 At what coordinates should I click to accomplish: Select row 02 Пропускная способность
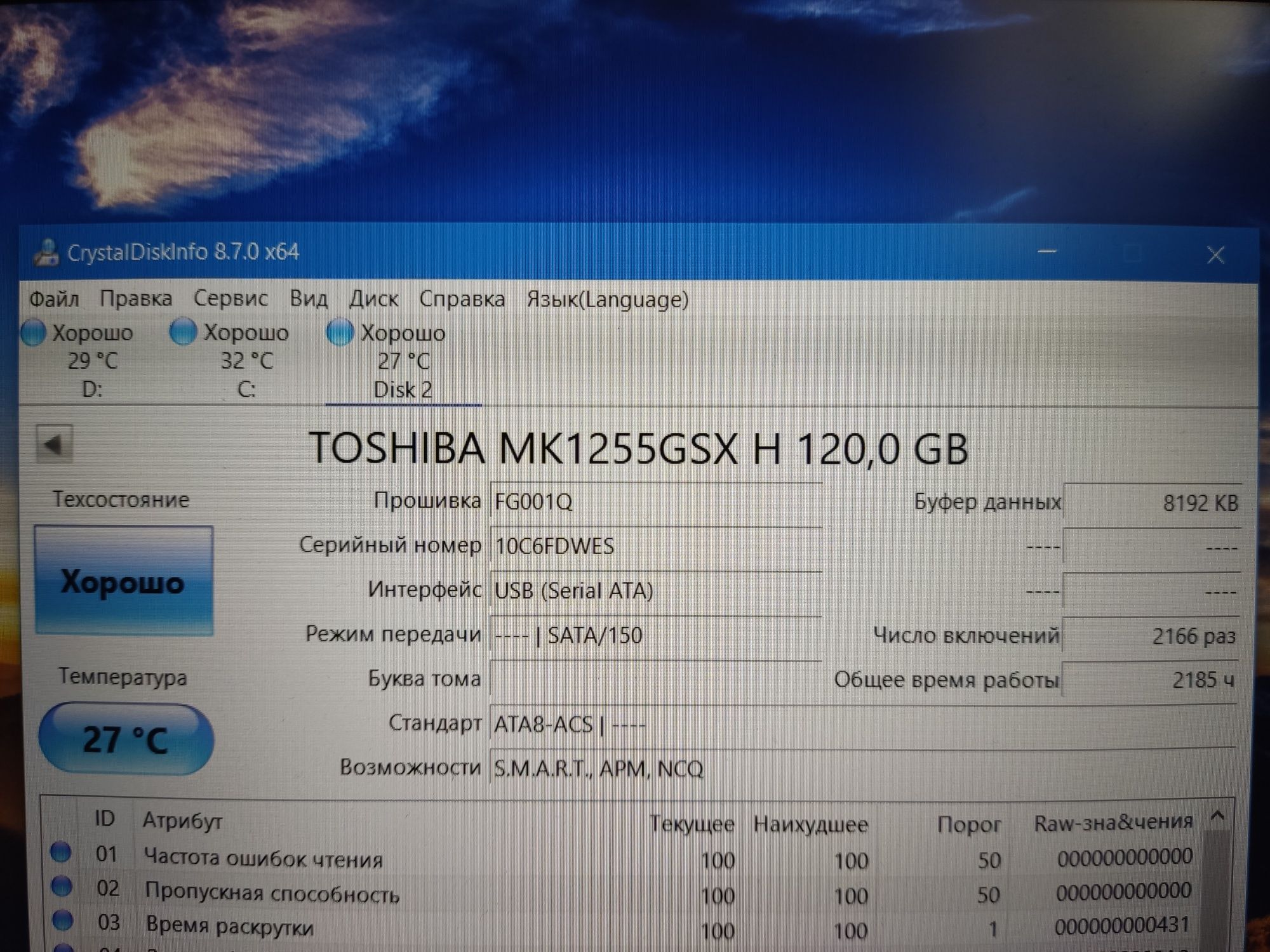(x=622, y=892)
